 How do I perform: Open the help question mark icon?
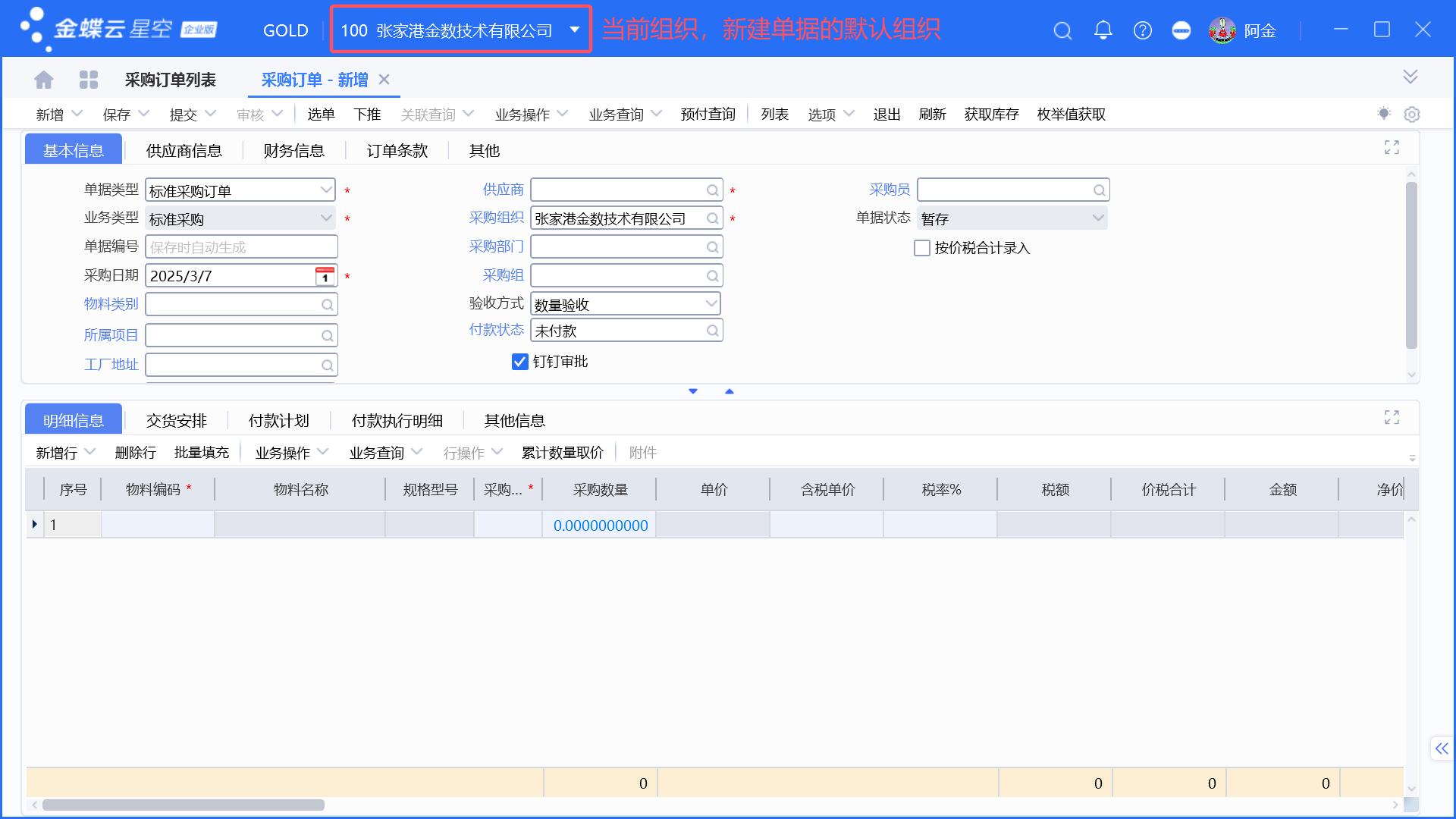click(1142, 30)
